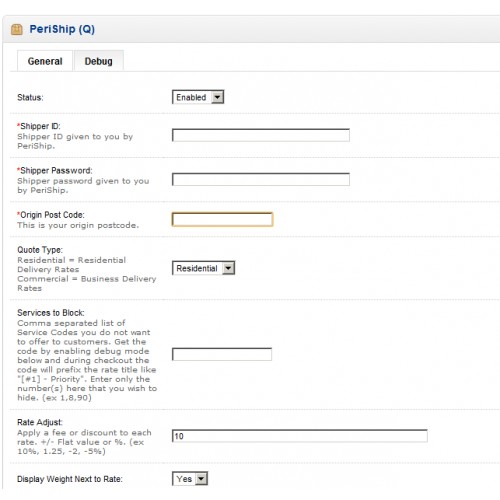Click the Quote Type dropdown arrow
This screenshot has height=500, width=500.
[228, 268]
